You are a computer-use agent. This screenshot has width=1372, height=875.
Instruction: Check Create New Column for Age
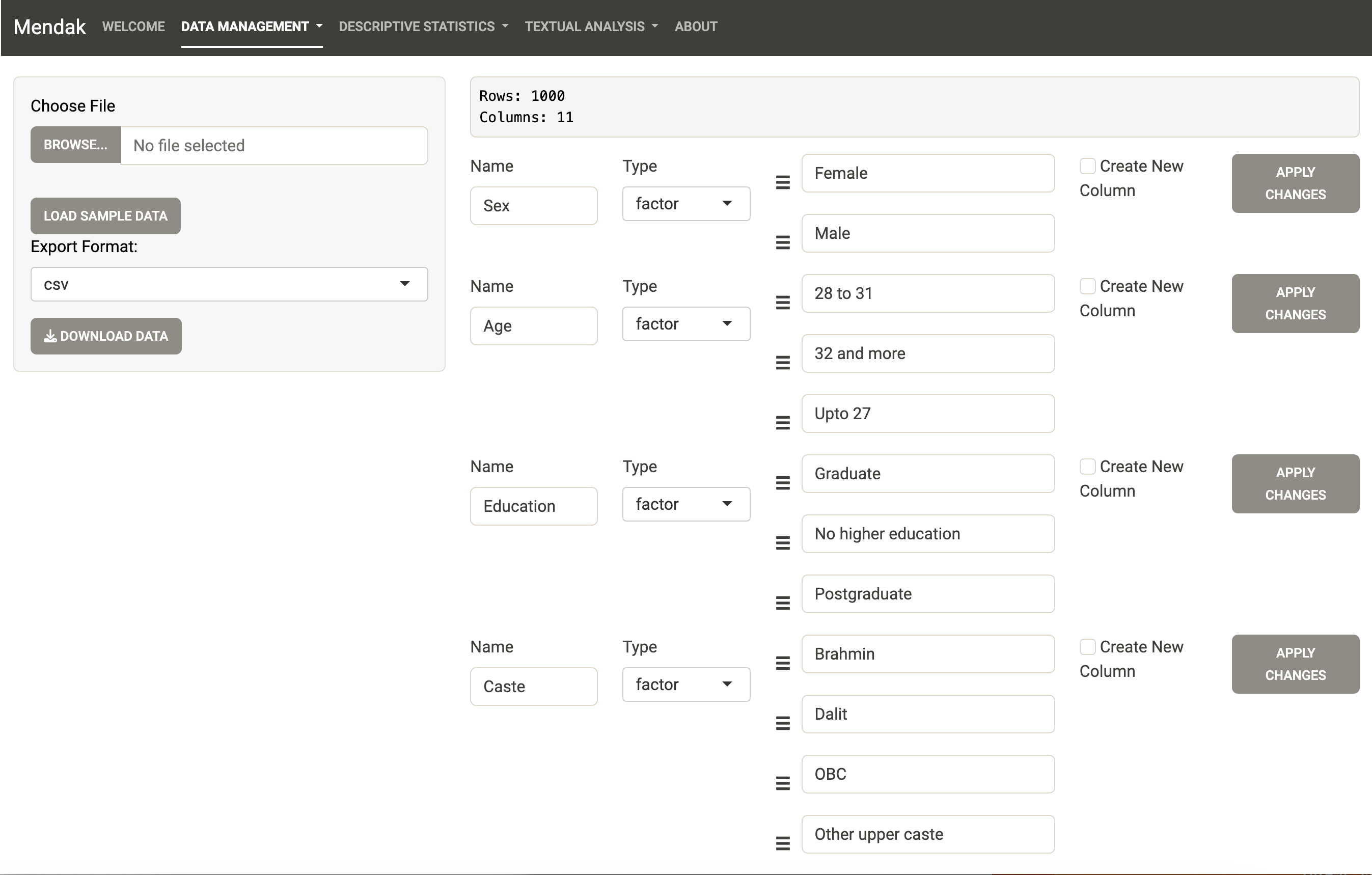click(1087, 286)
